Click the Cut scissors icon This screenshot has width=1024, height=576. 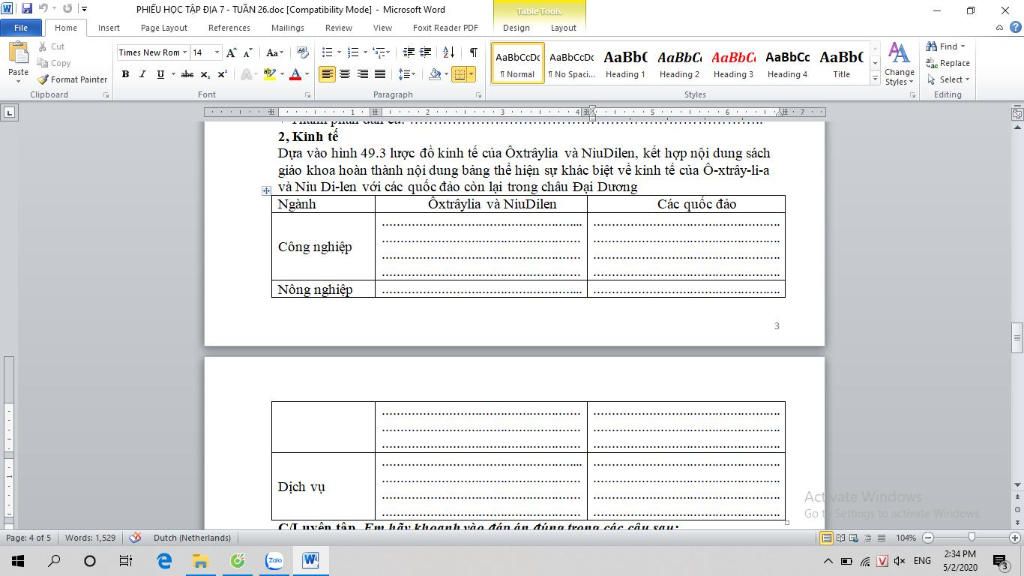[x=42, y=46]
